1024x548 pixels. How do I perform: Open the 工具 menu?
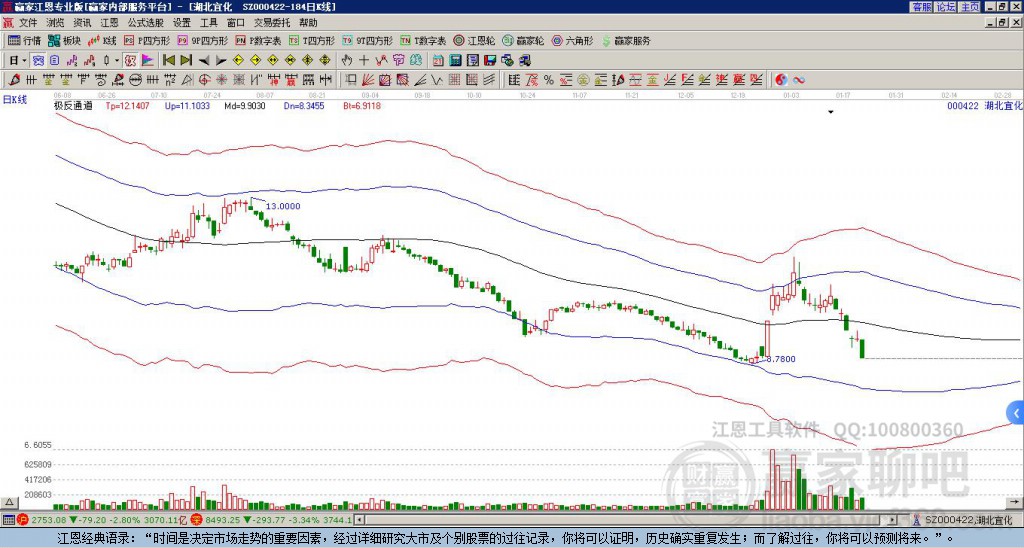pos(208,23)
